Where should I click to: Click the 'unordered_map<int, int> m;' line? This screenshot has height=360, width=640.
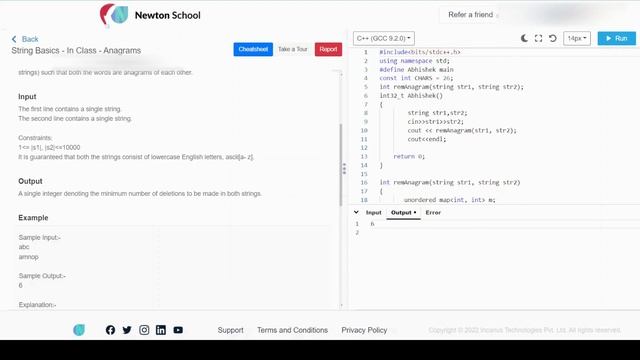(449, 200)
